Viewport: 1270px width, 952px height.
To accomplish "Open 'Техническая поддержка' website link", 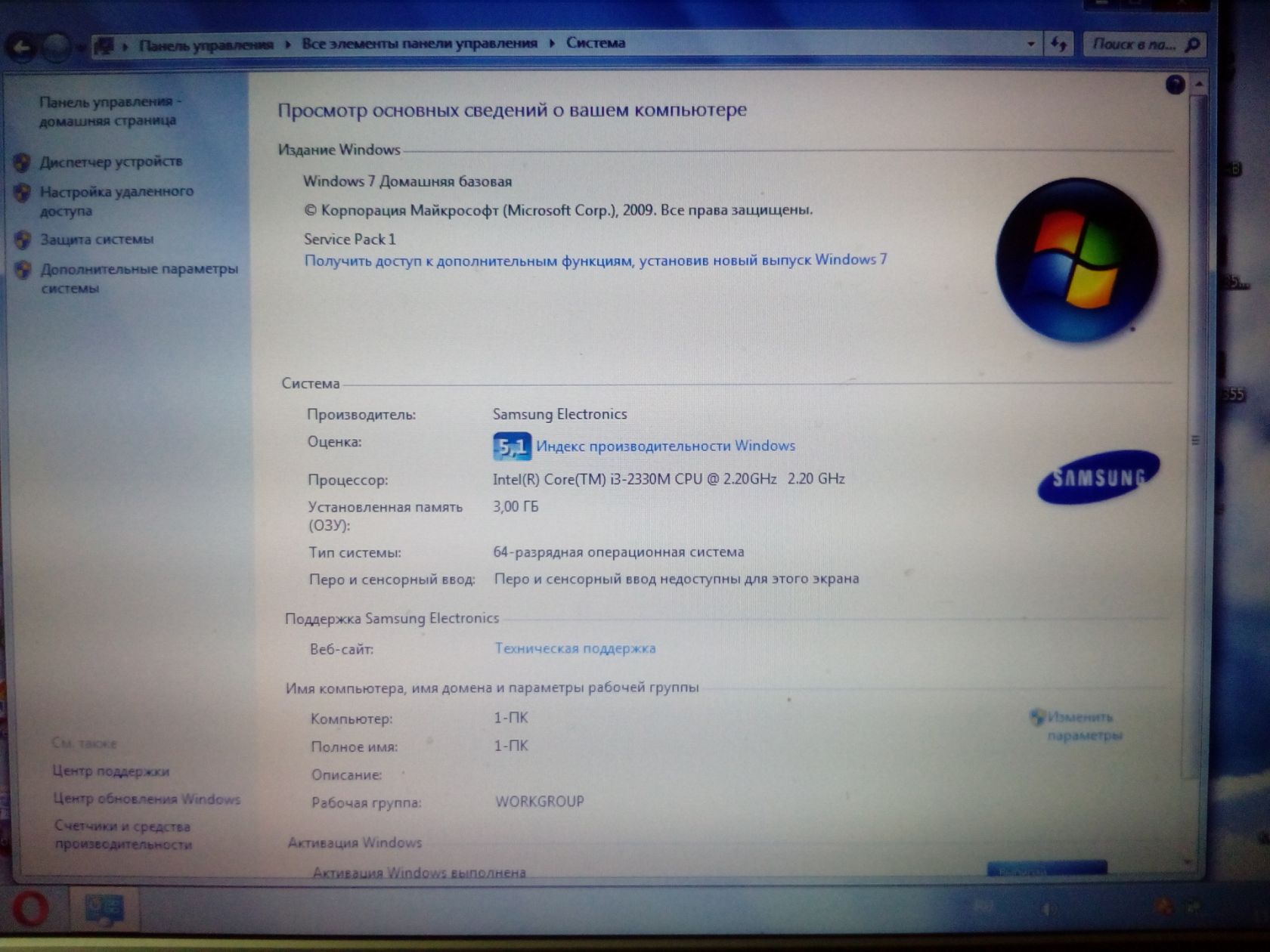I will pos(575,648).
